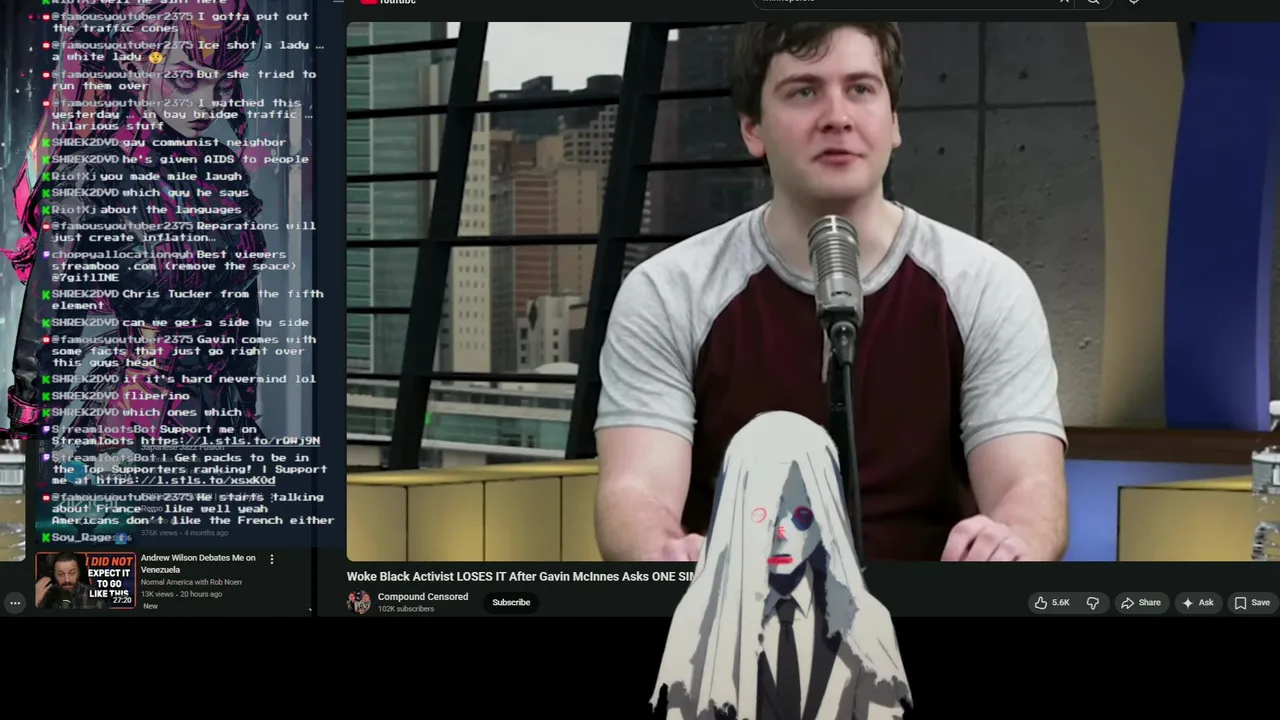The height and width of the screenshot is (720, 1280).
Task: Like the video showing 5.6K likes
Action: (x=1052, y=602)
